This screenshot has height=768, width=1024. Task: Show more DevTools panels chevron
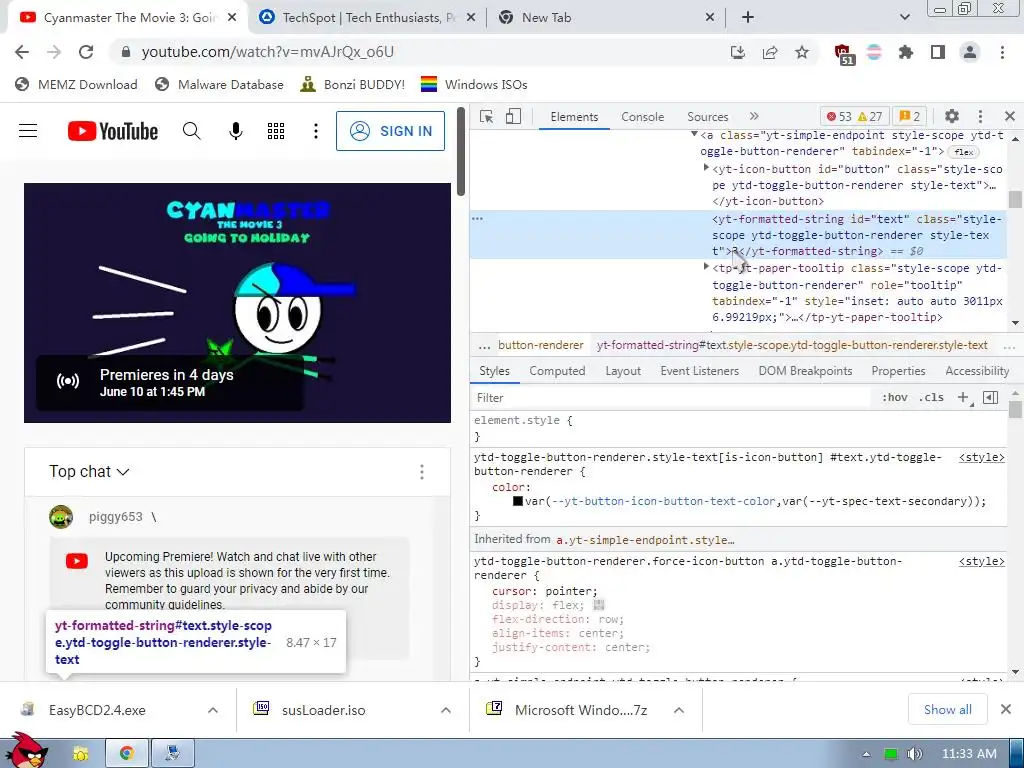(x=754, y=116)
